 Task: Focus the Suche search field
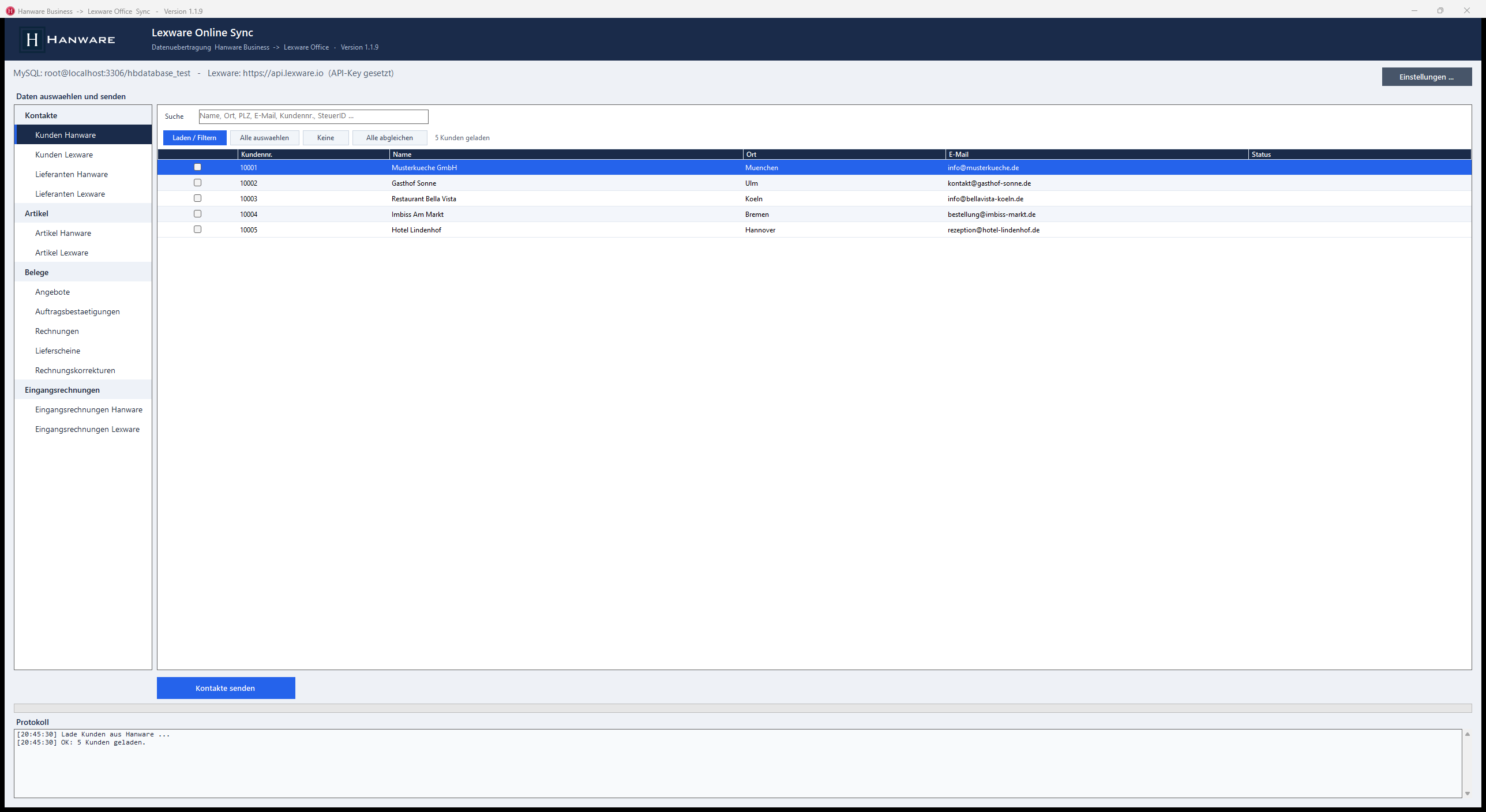point(313,116)
